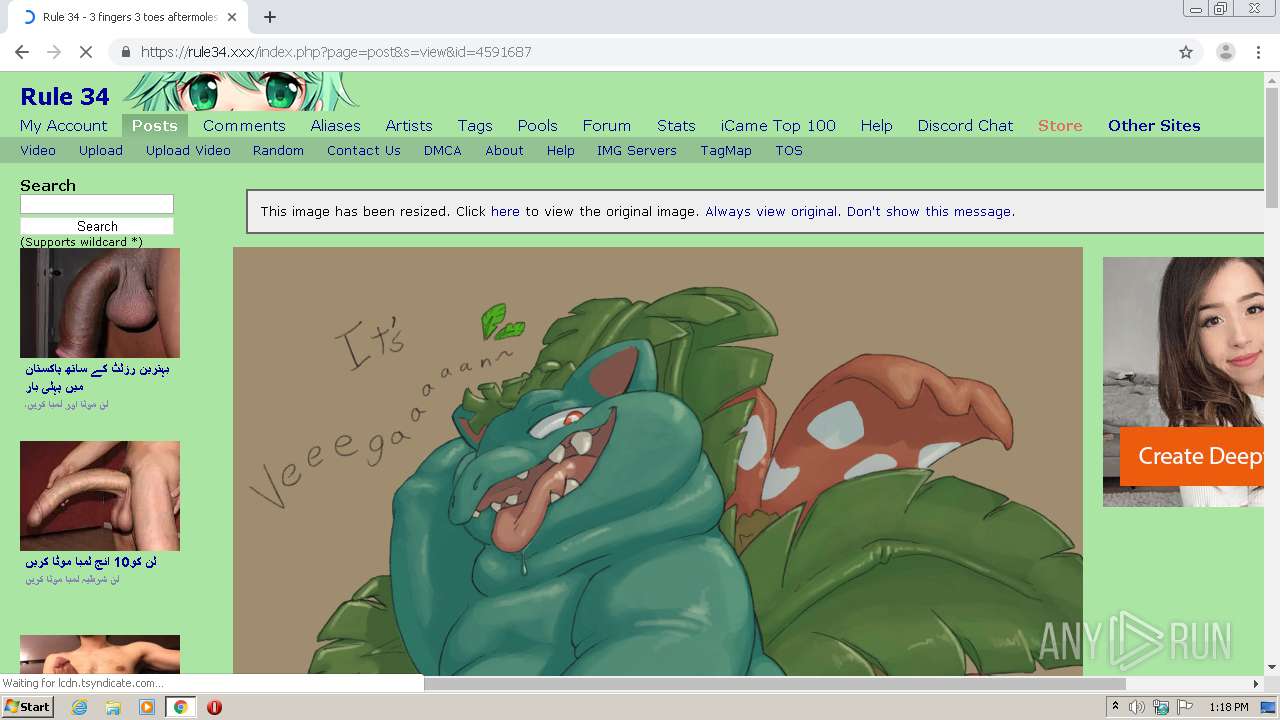This screenshot has height=720, width=1280.
Task: Select 'Always view original' link
Action: point(771,211)
